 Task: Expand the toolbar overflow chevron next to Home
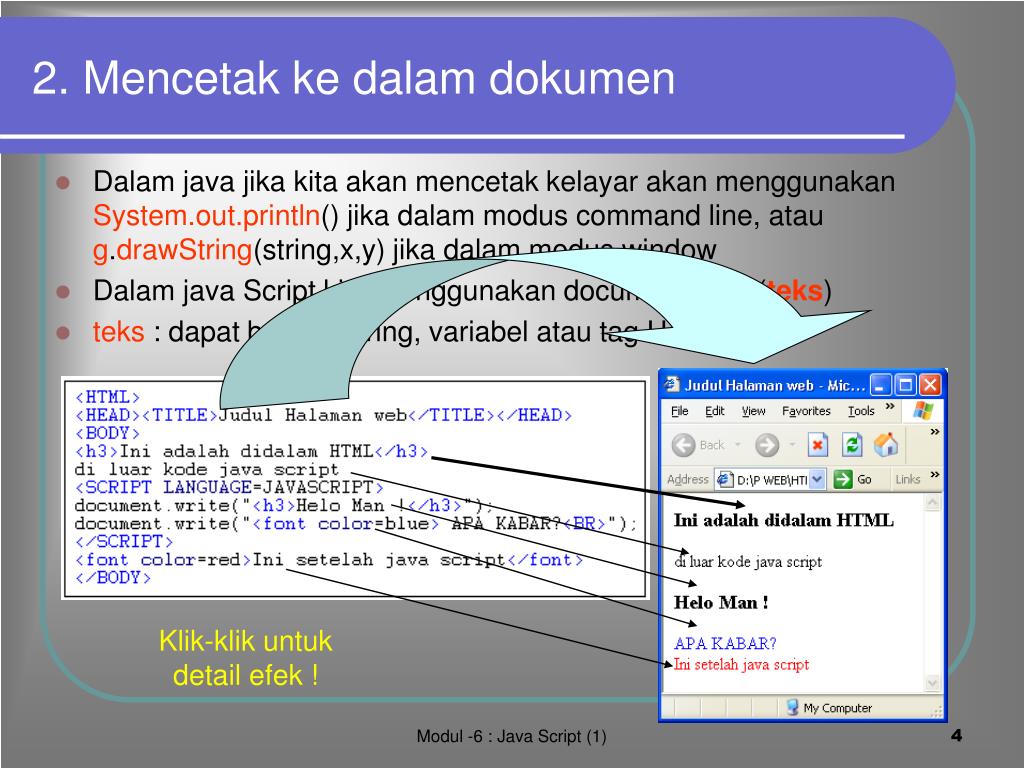click(x=935, y=432)
